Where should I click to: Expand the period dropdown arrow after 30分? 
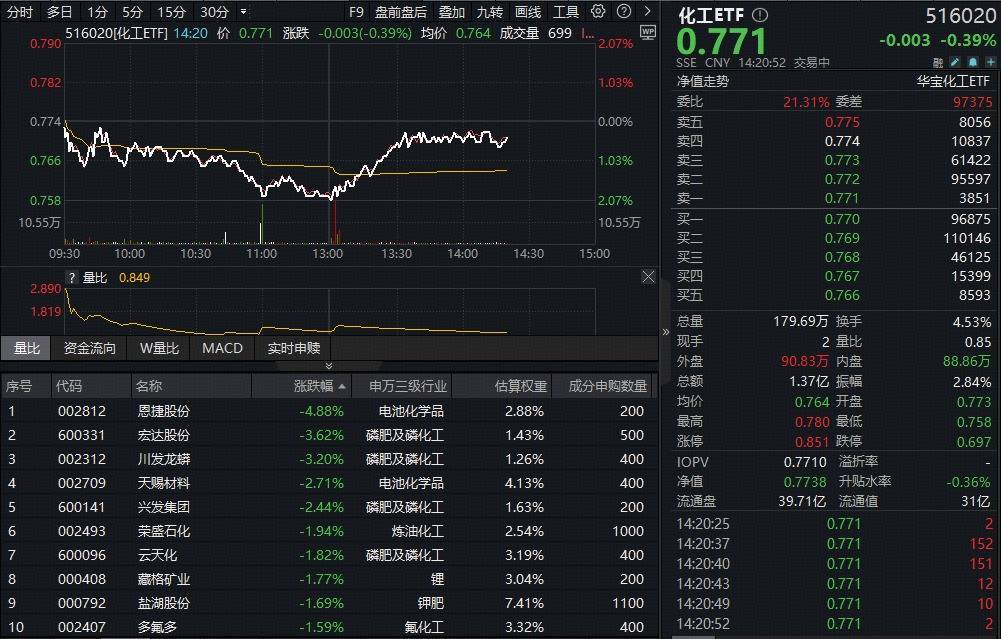pos(244,12)
